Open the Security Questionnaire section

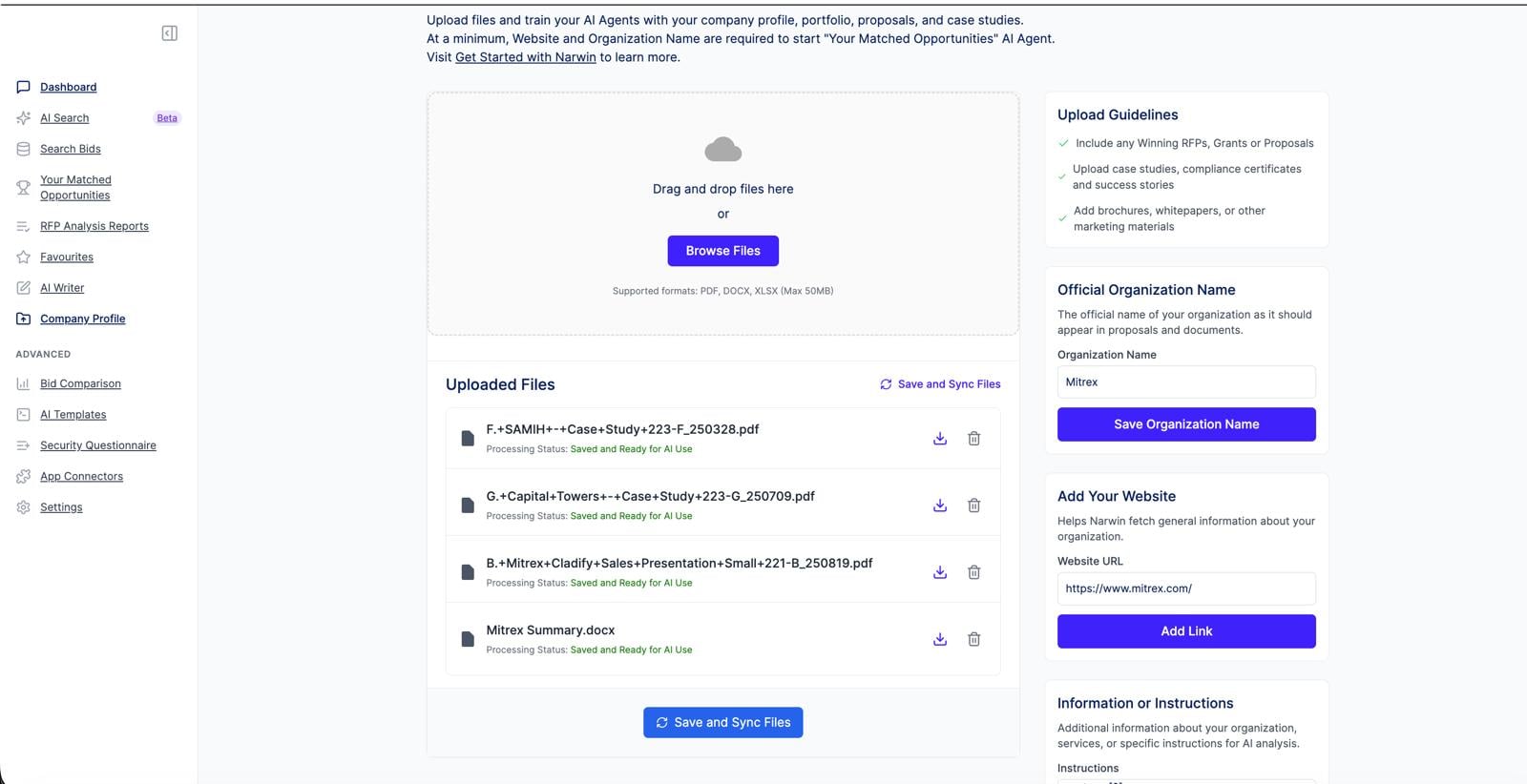coord(97,445)
